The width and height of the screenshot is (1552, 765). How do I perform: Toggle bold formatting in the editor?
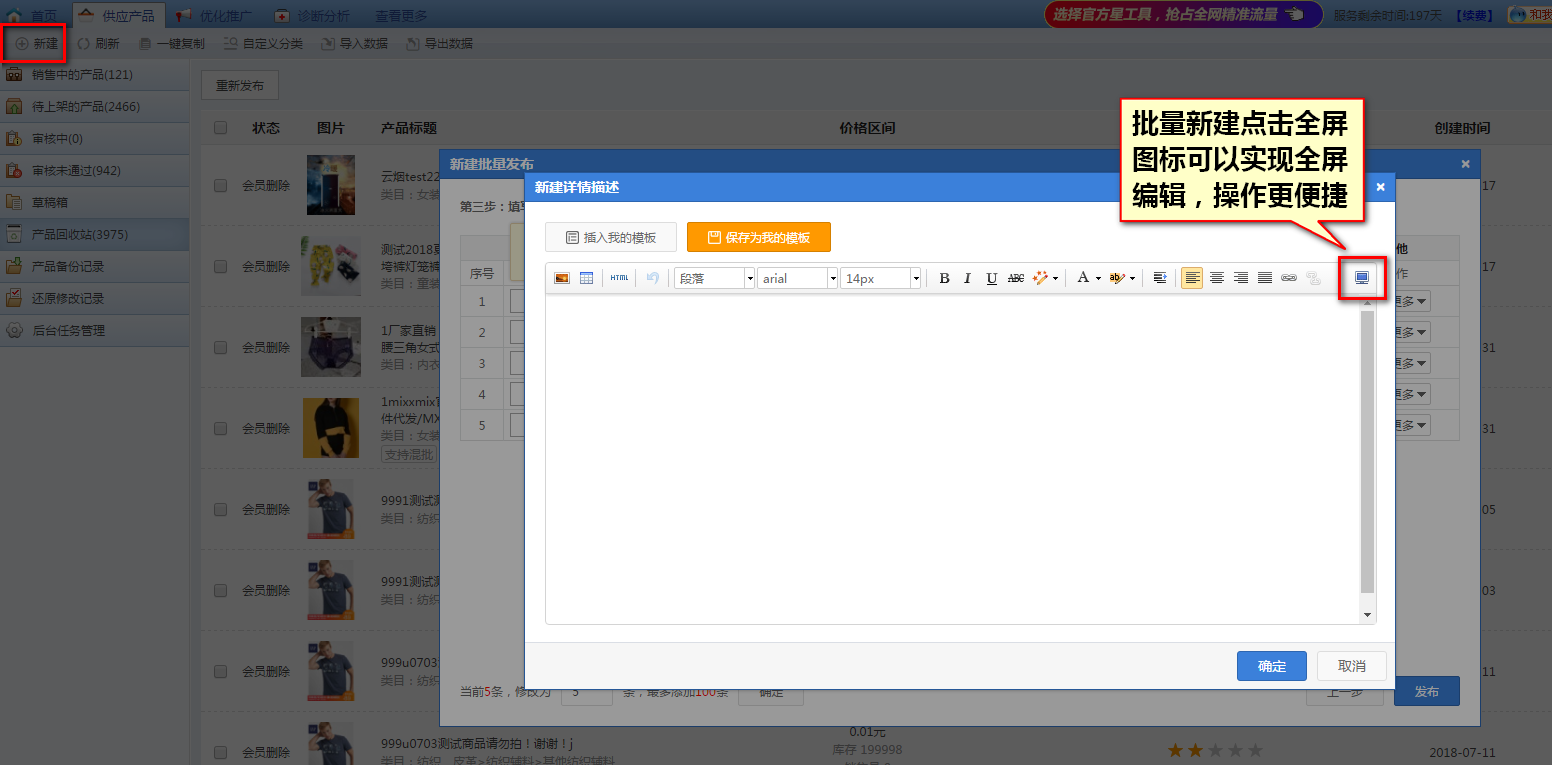click(944, 278)
